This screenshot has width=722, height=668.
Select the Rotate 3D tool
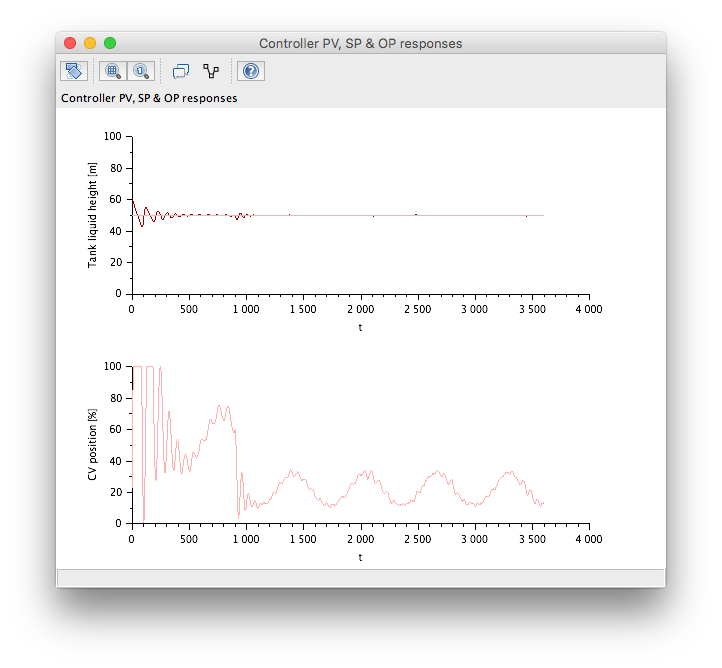74,71
